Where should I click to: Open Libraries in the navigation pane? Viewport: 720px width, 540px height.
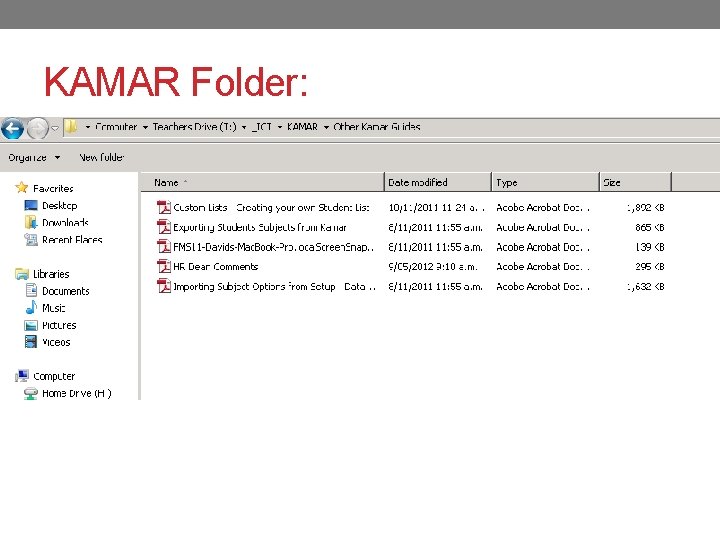[x=51, y=274]
